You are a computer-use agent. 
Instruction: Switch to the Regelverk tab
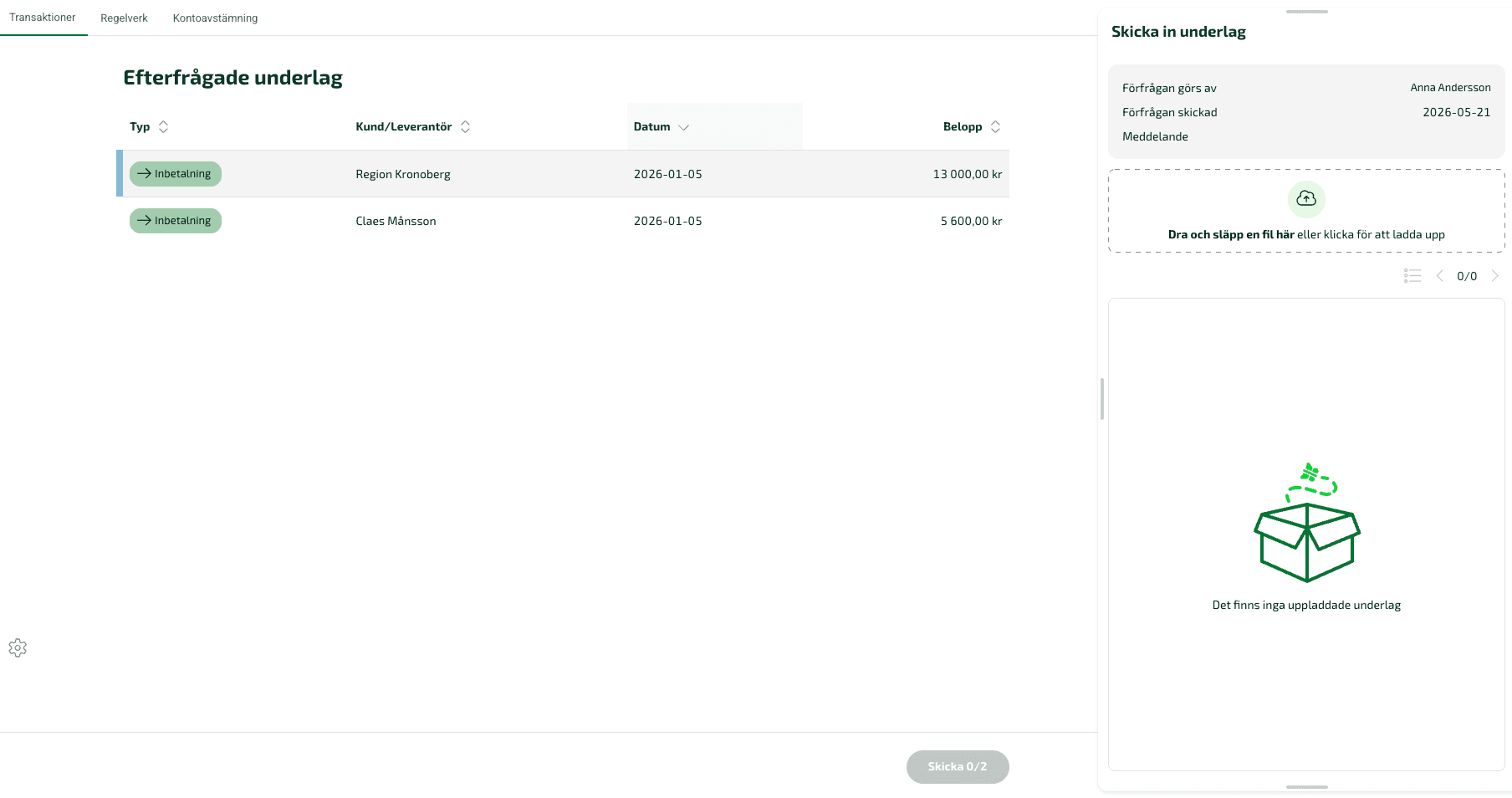(x=124, y=18)
